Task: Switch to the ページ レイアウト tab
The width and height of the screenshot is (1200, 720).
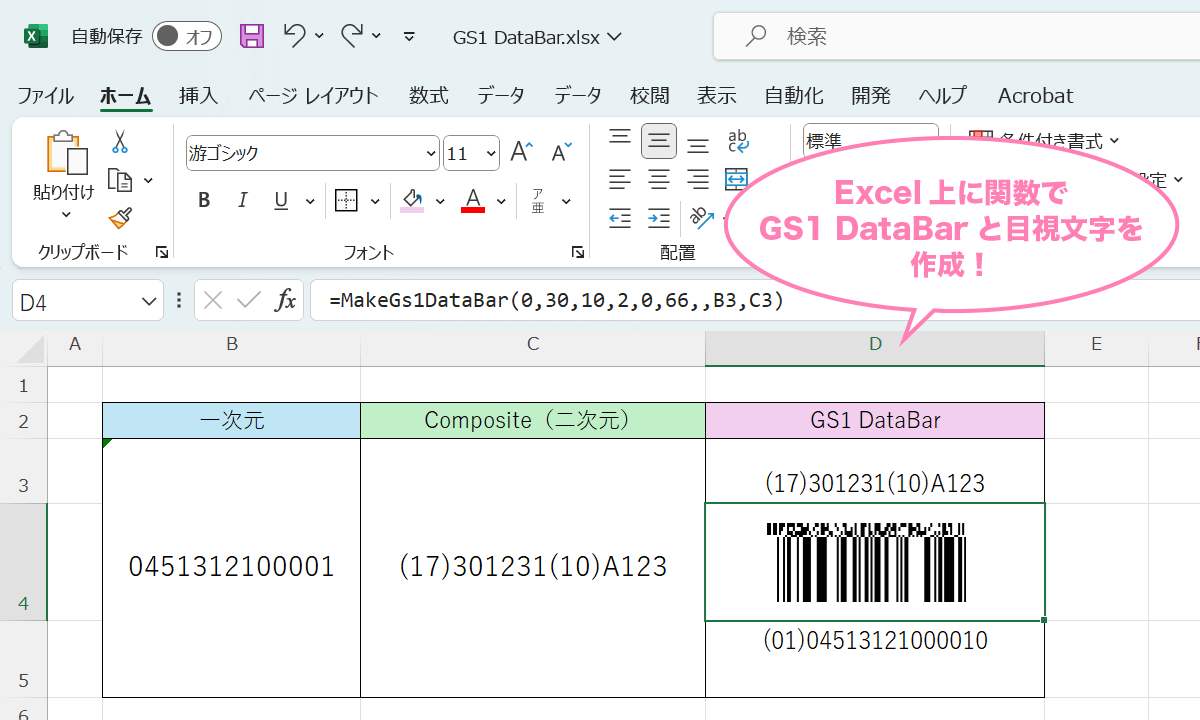Action: [x=313, y=96]
